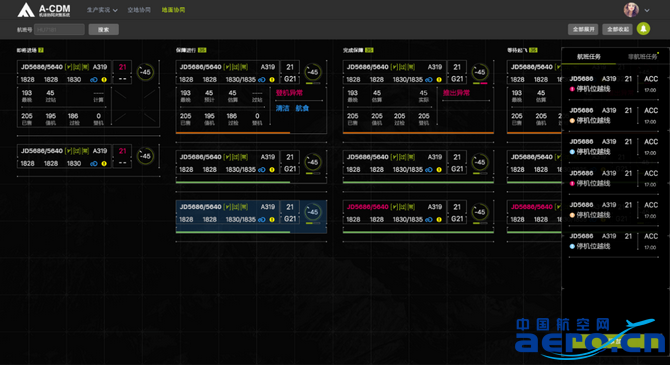
Task: Click the orange status dot on the second task item
Action: pyautogui.click(x=572, y=121)
